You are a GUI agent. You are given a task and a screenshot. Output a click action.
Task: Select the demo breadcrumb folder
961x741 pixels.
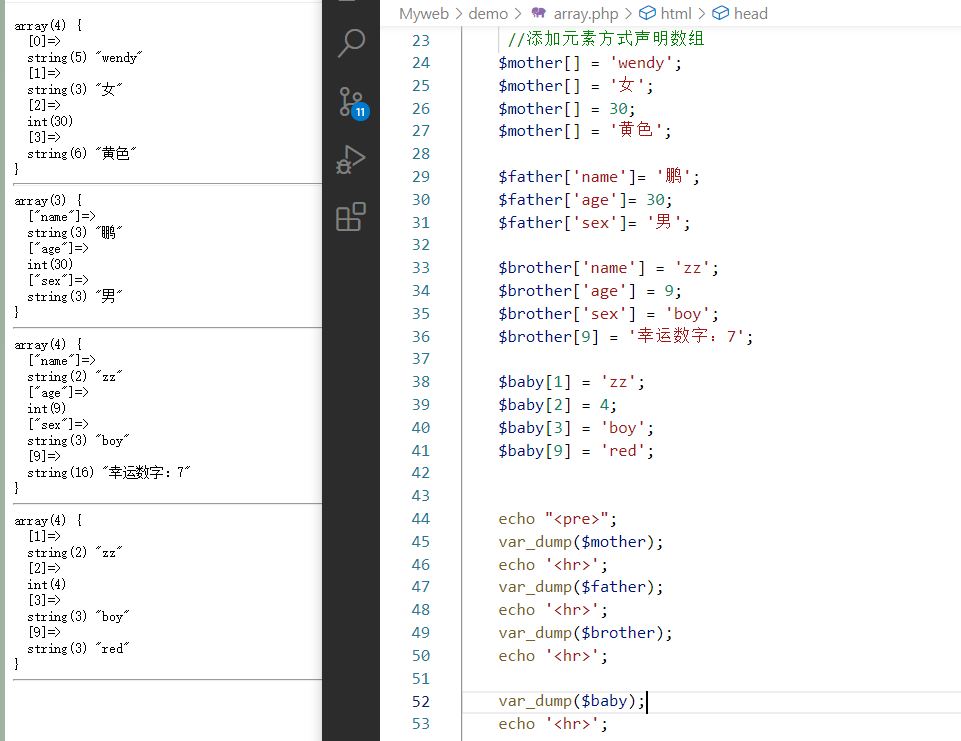(488, 13)
